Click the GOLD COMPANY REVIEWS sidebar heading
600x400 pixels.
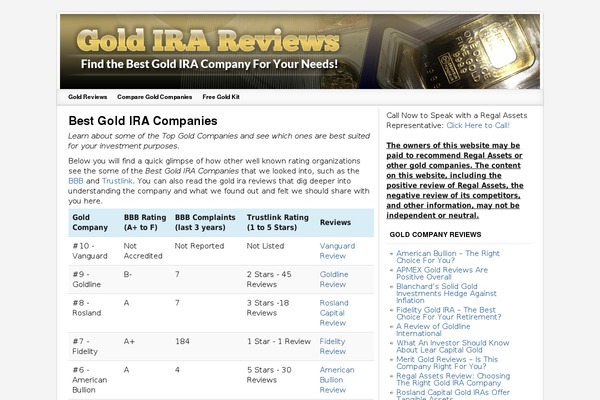(435, 235)
